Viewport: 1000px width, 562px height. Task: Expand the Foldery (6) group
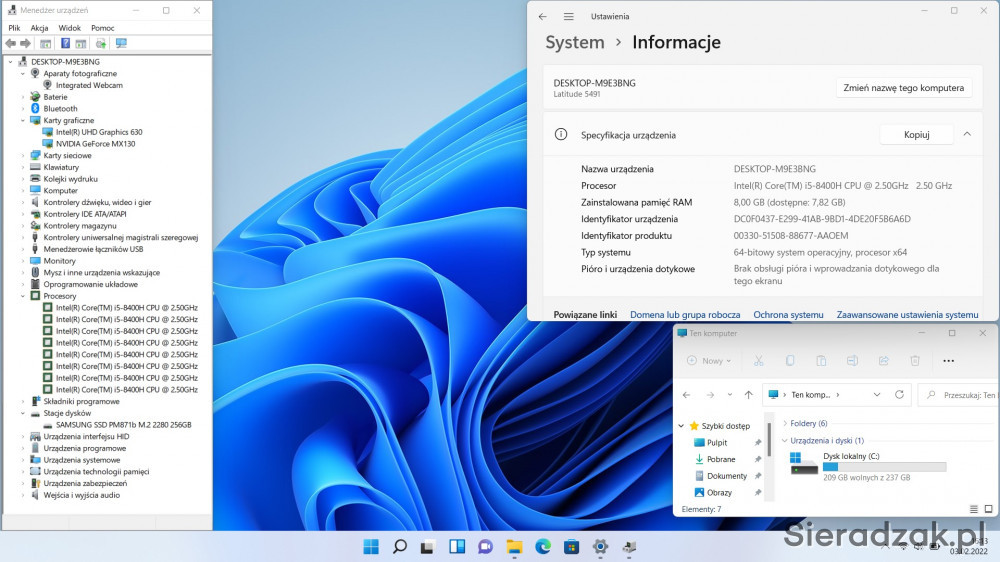(784, 423)
